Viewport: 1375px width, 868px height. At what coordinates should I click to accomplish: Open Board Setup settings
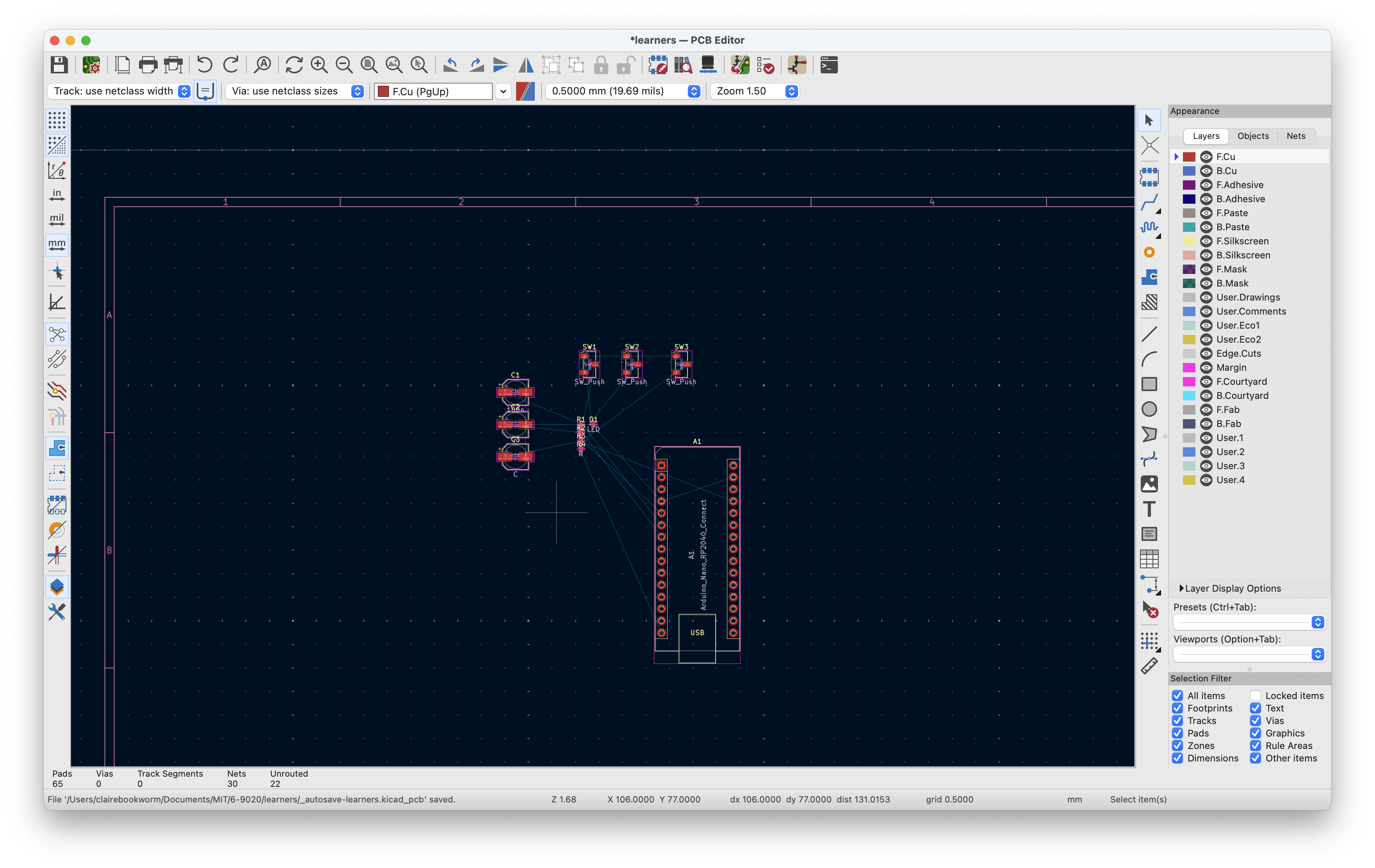click(92, 64)
